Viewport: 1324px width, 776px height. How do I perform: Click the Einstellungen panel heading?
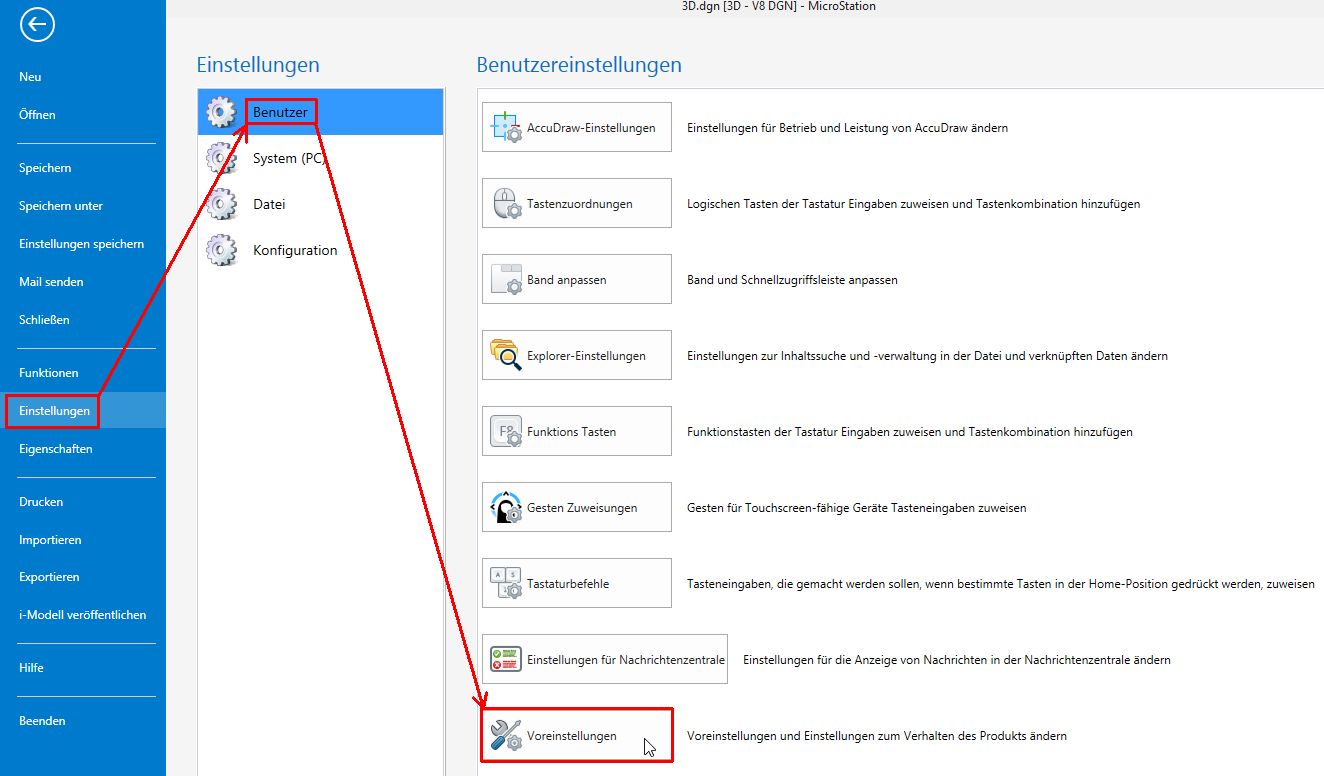258,65
